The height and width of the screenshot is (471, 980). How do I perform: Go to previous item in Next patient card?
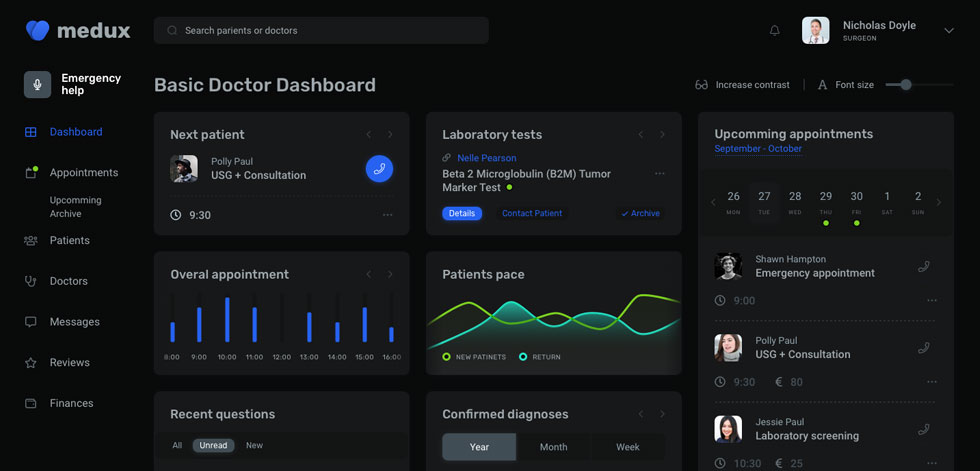point(369,134)
